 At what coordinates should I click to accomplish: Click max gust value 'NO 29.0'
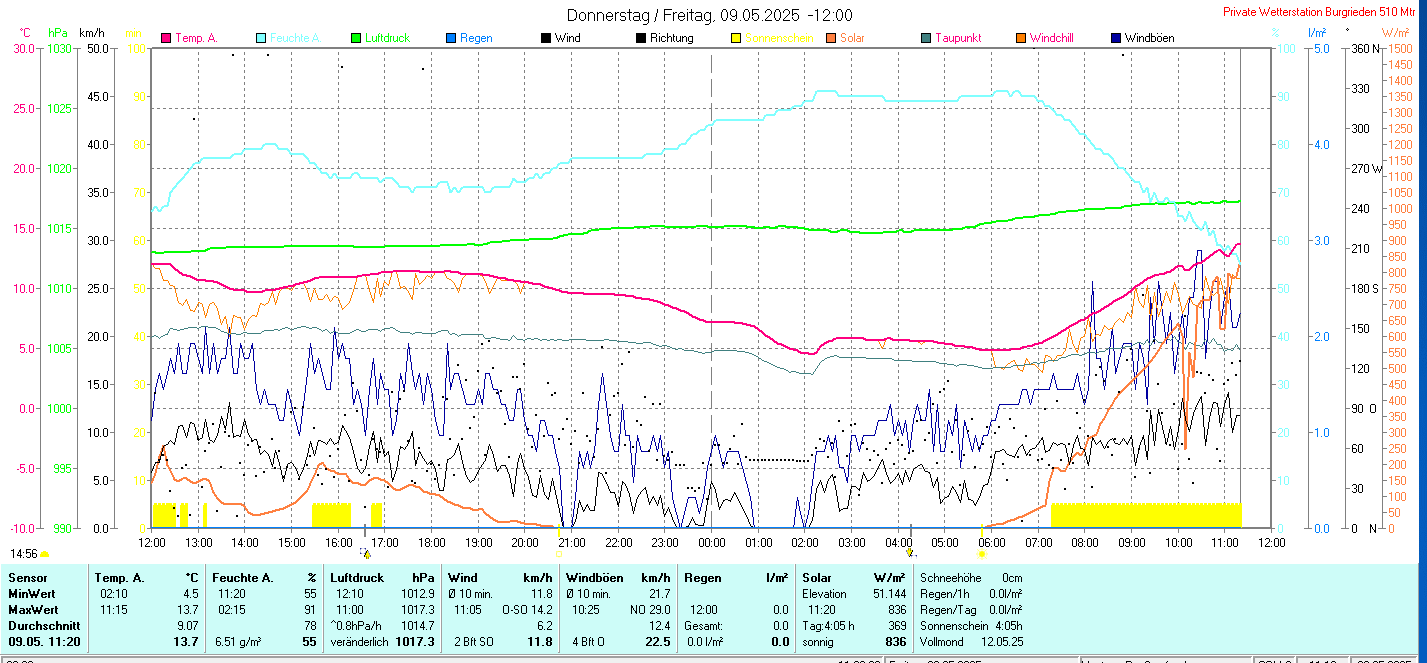click(648, 609)
